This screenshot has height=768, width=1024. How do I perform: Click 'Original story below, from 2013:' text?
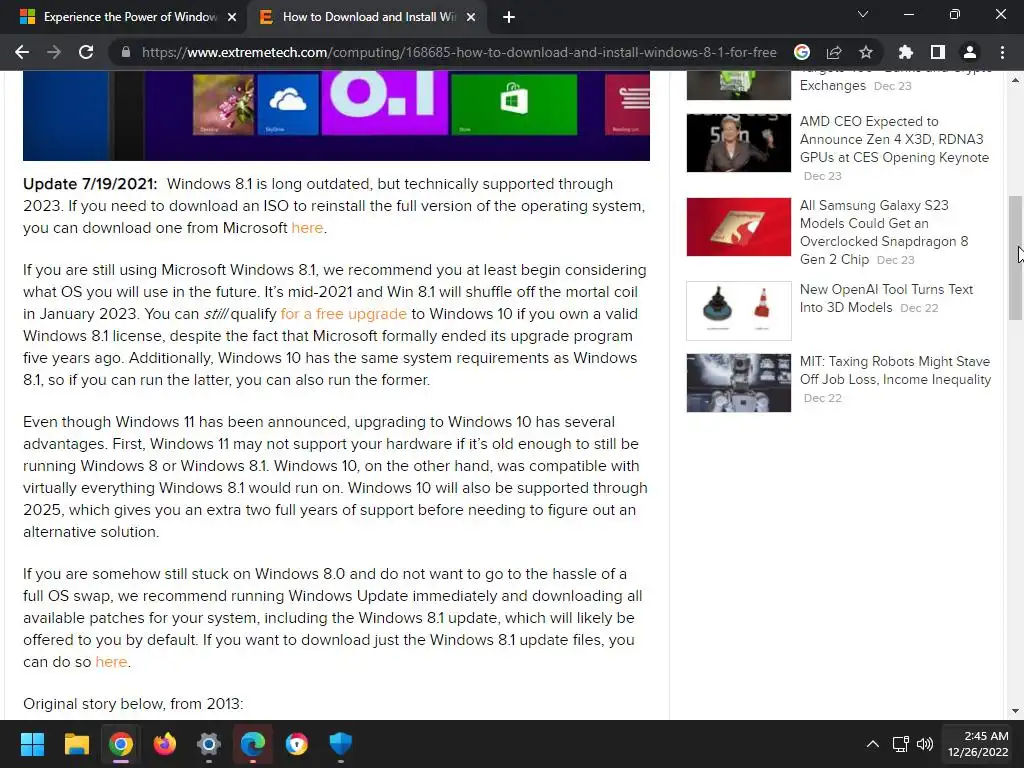point(133,704)
